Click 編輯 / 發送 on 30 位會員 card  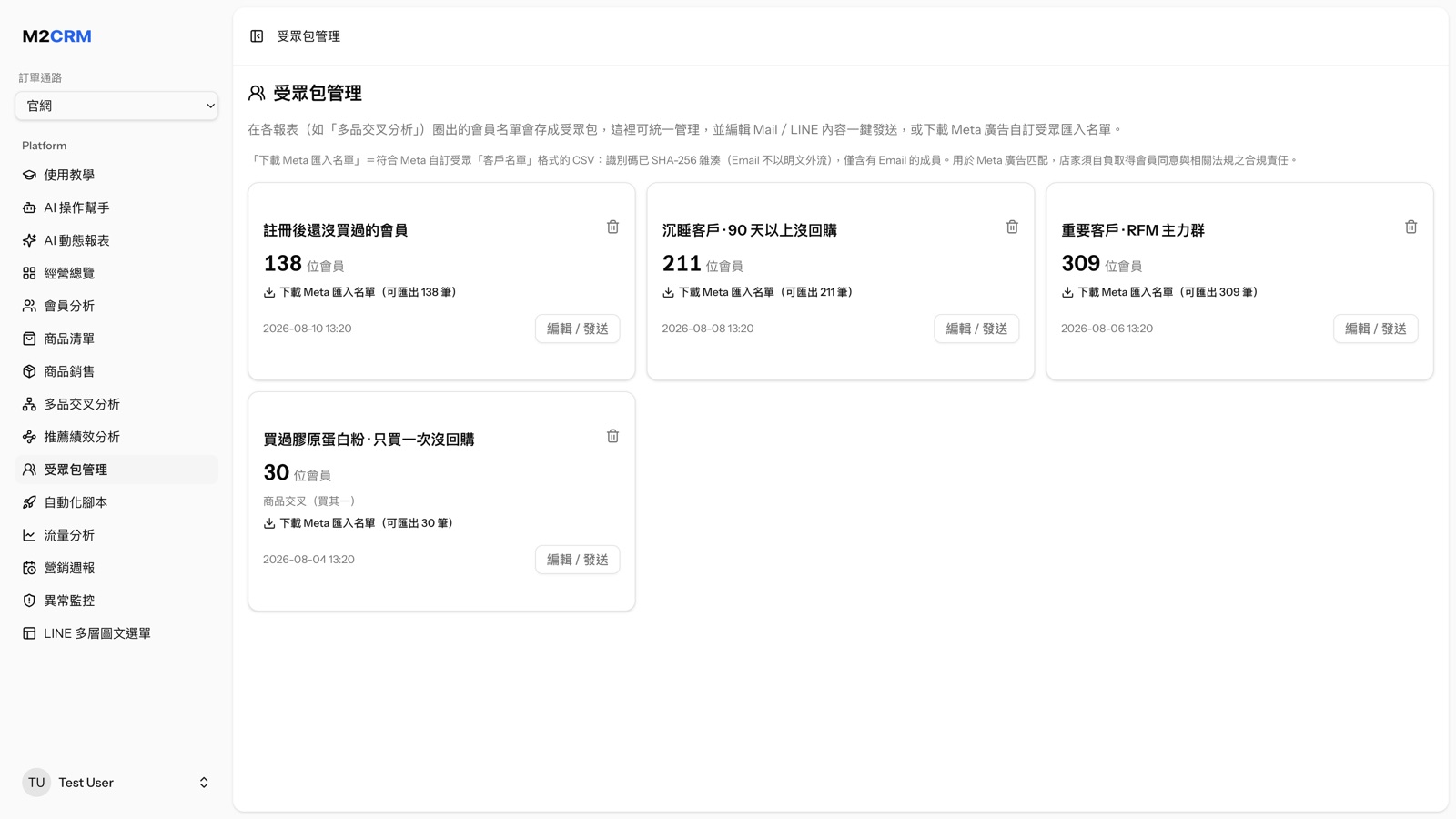[577, 560]
